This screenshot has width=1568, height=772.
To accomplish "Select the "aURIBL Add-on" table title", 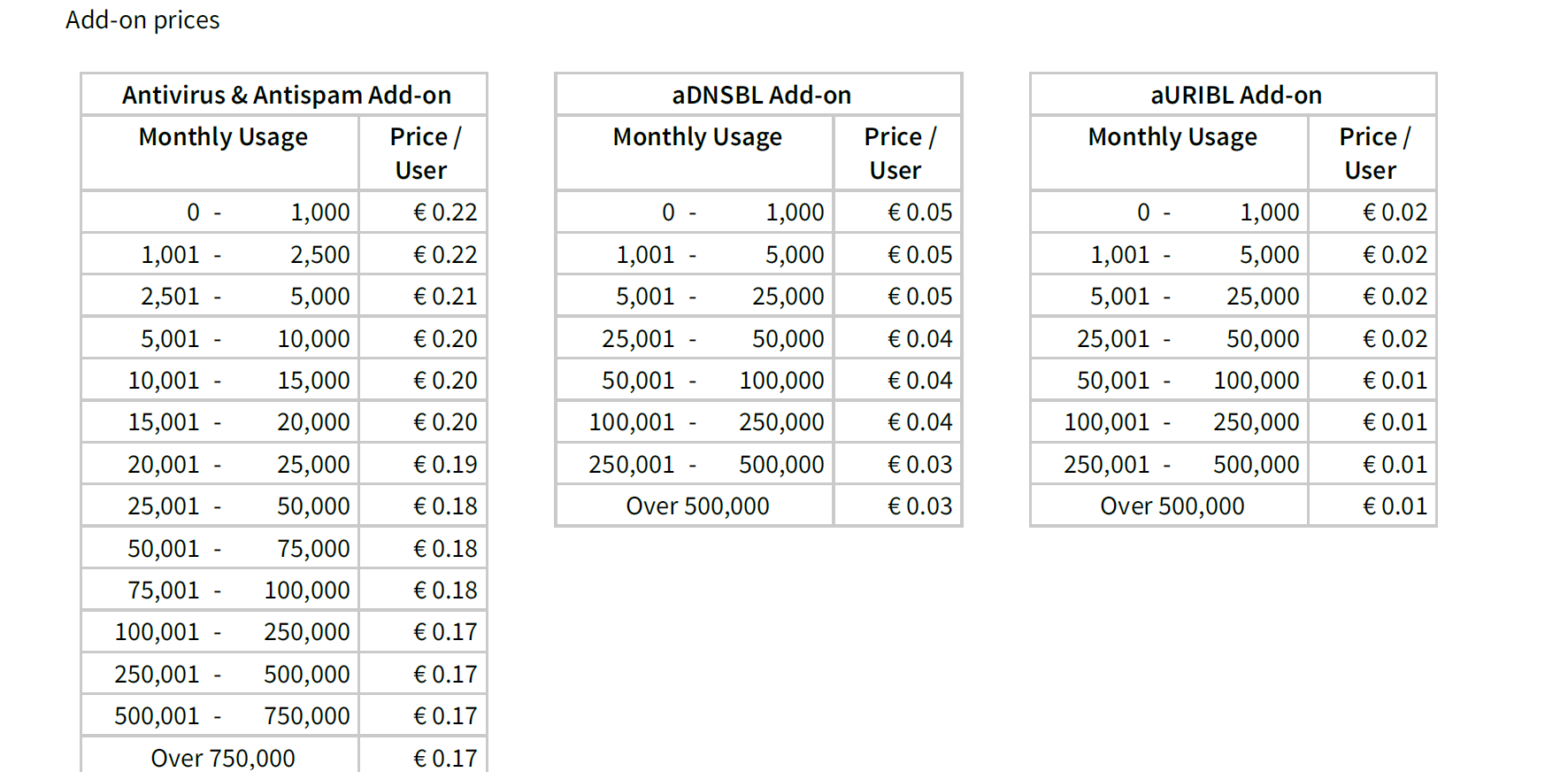I will pyautogui.click(x=1235, y=95).
